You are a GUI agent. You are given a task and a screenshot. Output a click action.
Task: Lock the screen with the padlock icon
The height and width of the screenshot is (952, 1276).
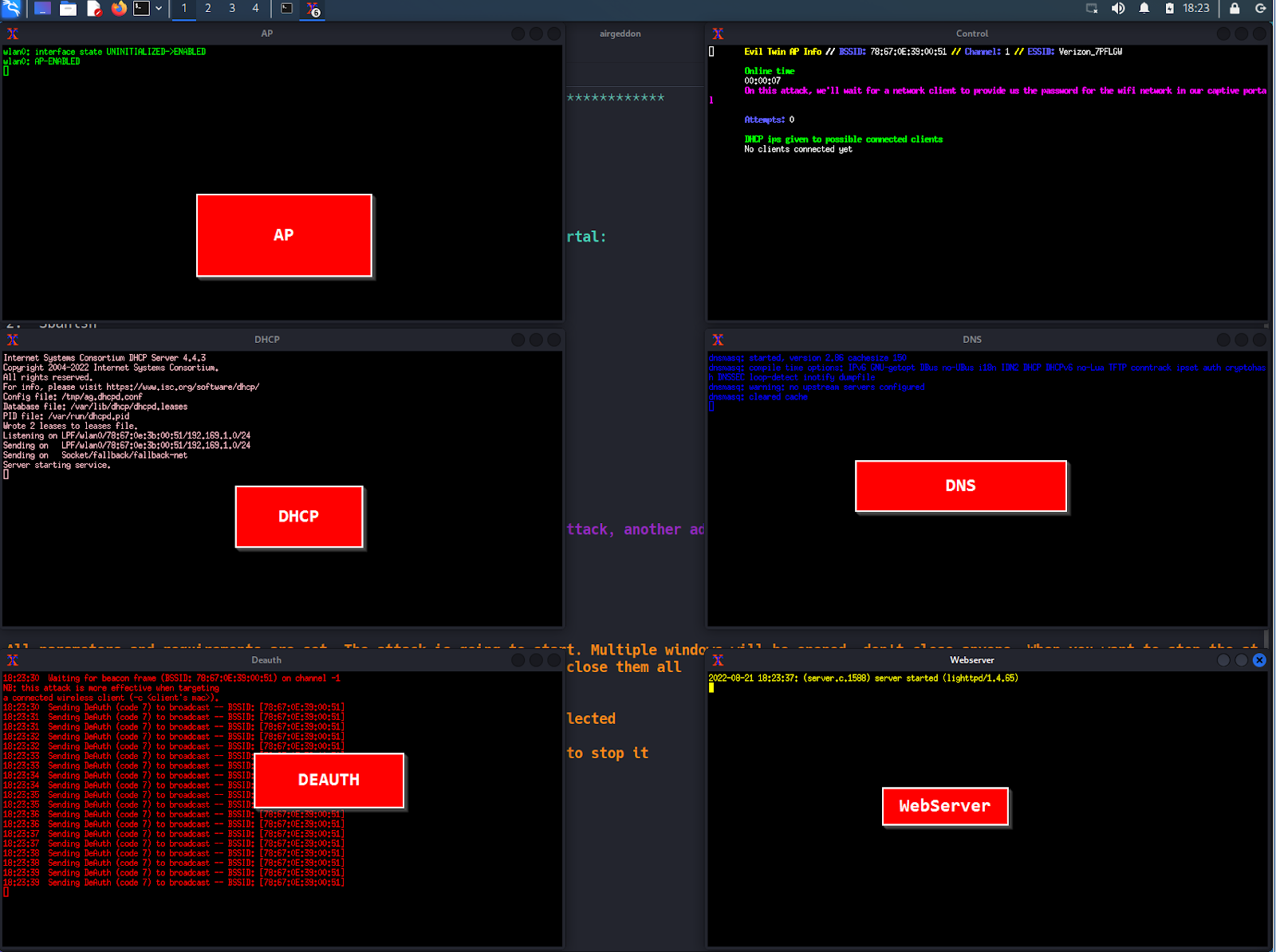point(1235,9)
